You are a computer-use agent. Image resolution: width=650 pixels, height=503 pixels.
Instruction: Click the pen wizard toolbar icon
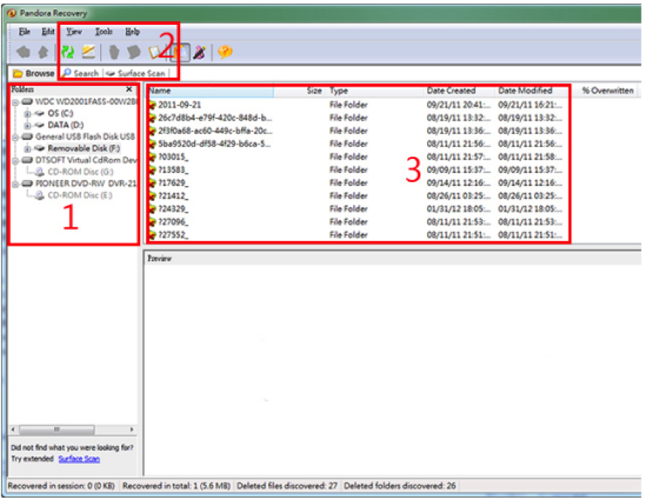[x=200, y=52]
